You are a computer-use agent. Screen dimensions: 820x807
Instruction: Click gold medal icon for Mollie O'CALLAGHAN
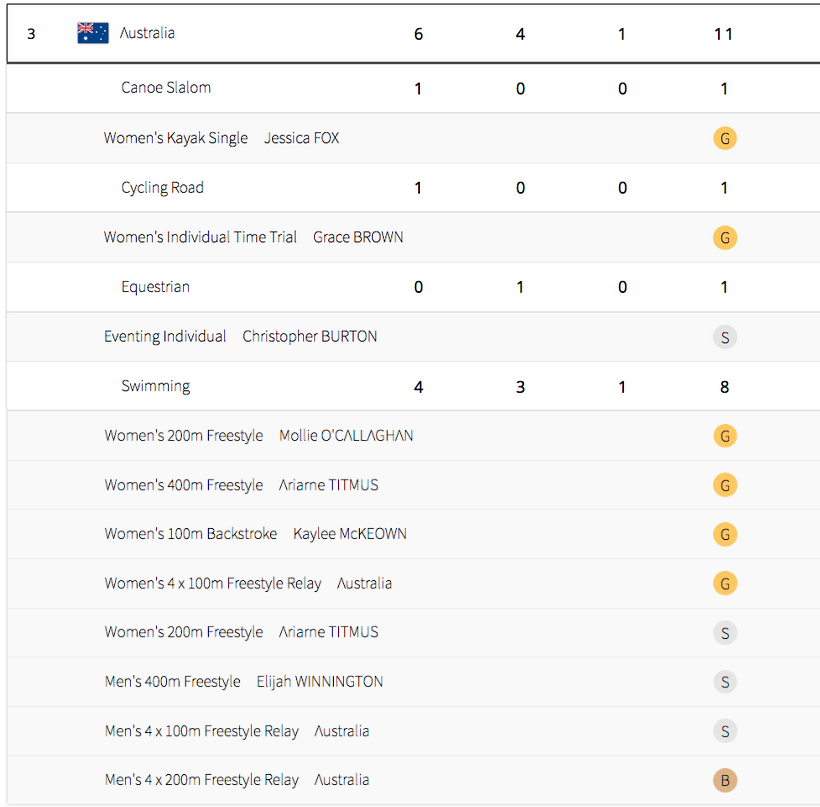tap(725, 436)
